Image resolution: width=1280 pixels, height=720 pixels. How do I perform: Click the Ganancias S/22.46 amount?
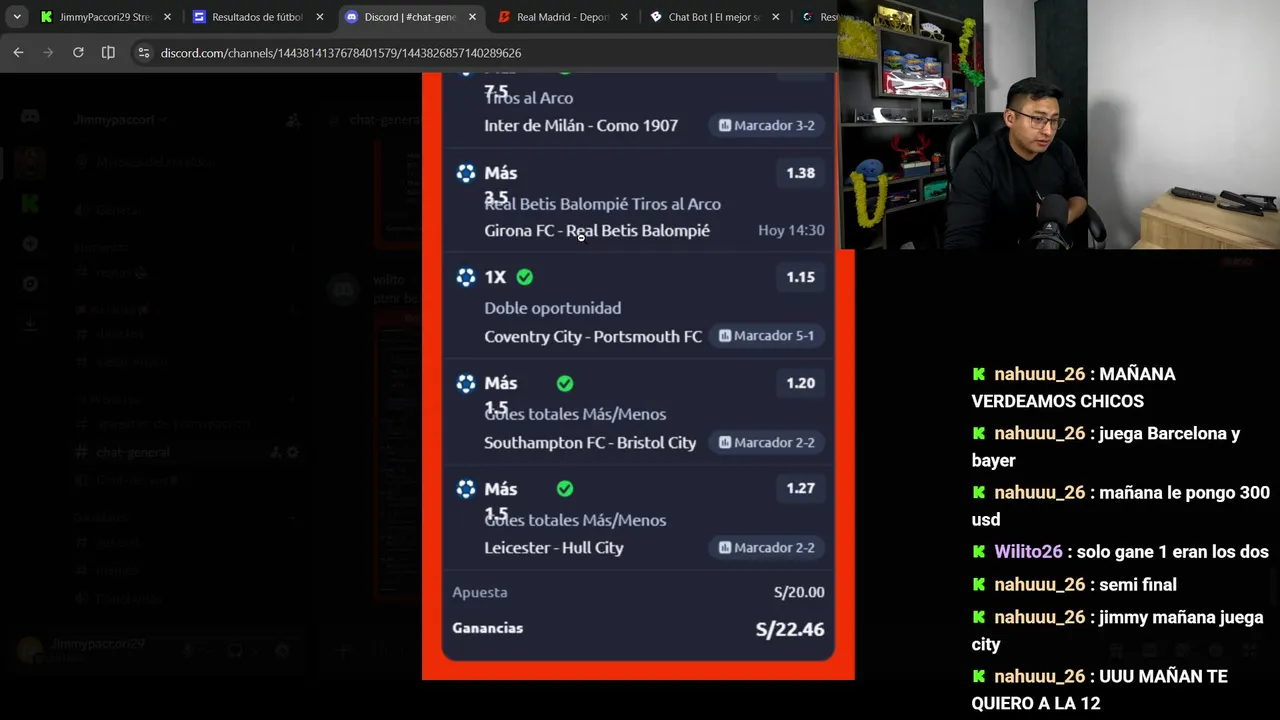[x=790, y=629]
